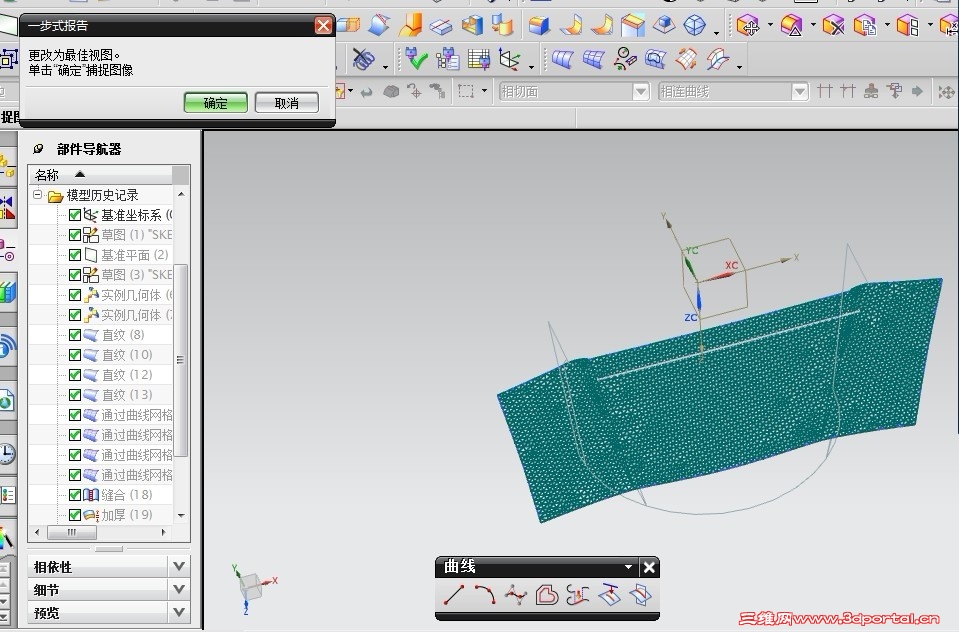Close the 曲线 floating toolbar
Viewport: 959px width, 632px height.
[649, 568]
